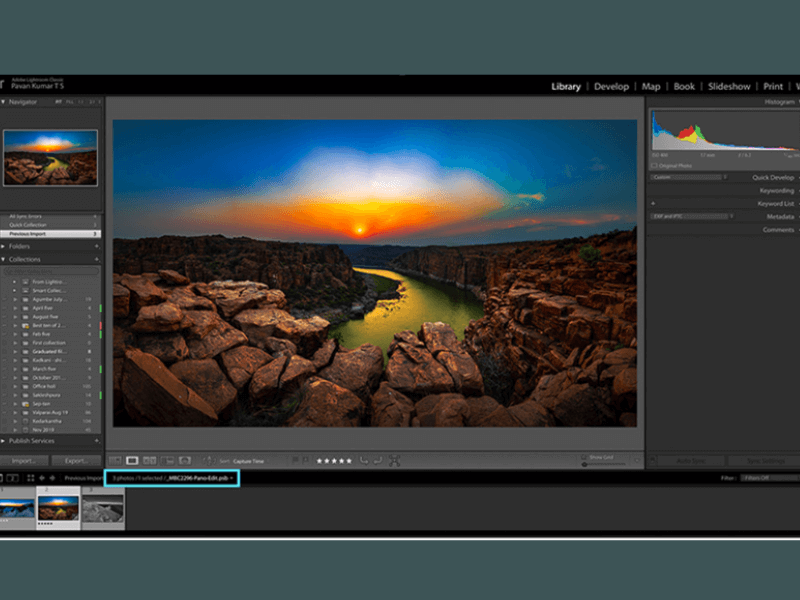Select Loupe view icon in toolbar
800x600 pixels.
pyautogui.click(x=132, y=460)
